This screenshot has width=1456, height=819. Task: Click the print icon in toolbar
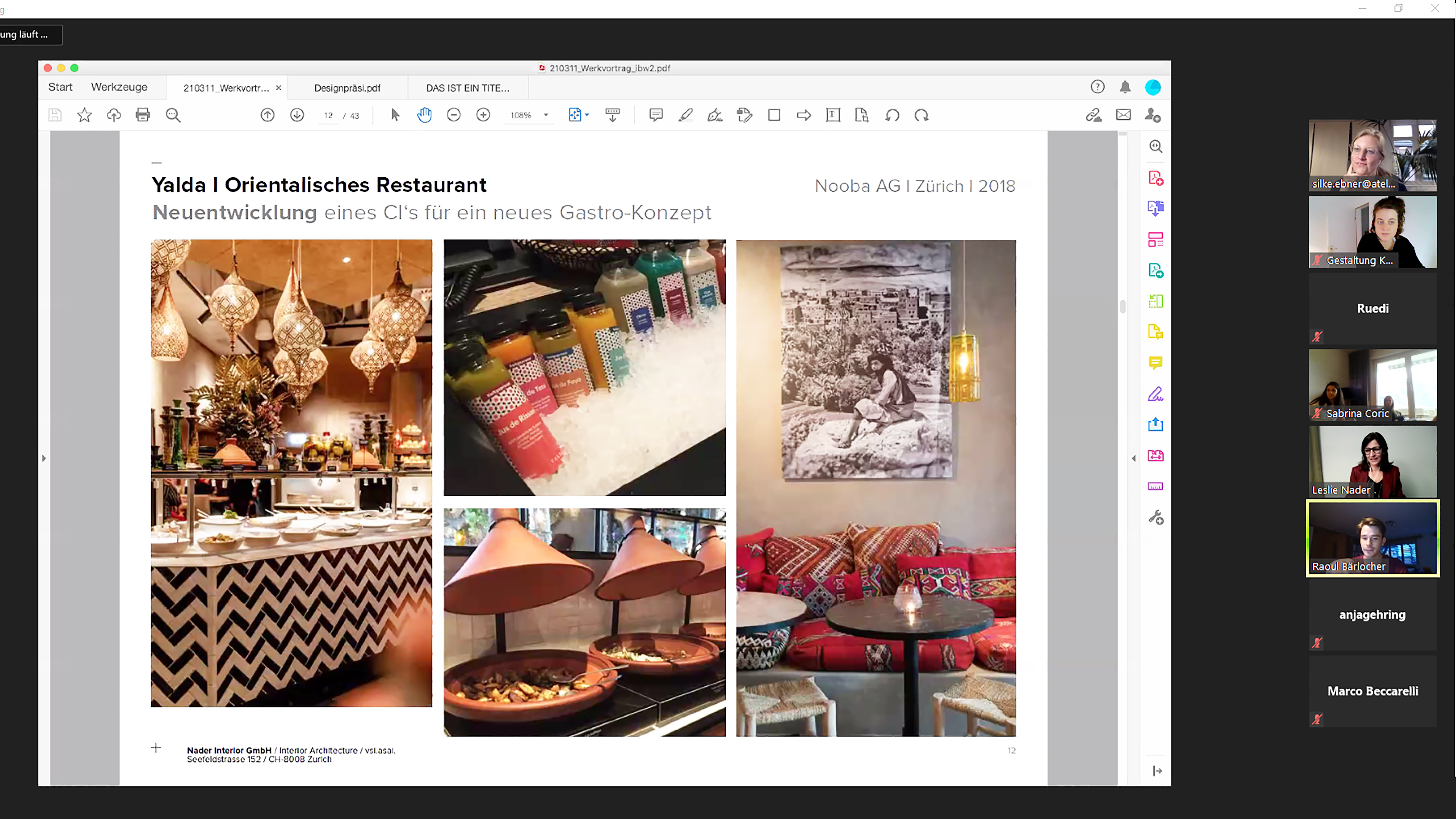(143, 115)
